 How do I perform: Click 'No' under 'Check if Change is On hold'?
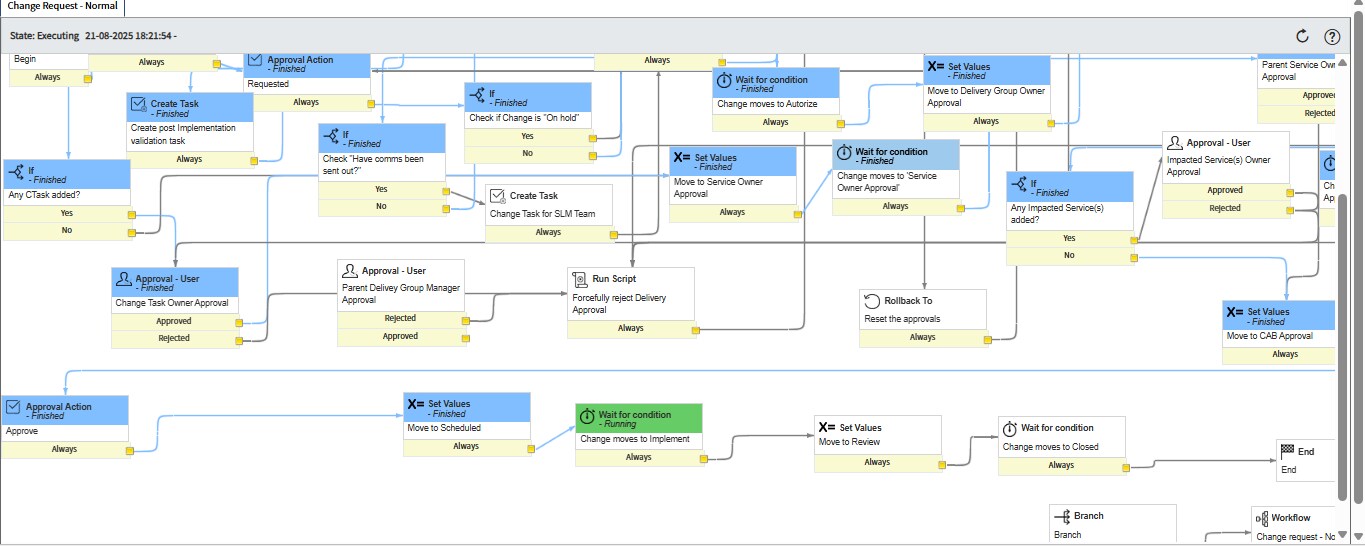tap(527, 153)
